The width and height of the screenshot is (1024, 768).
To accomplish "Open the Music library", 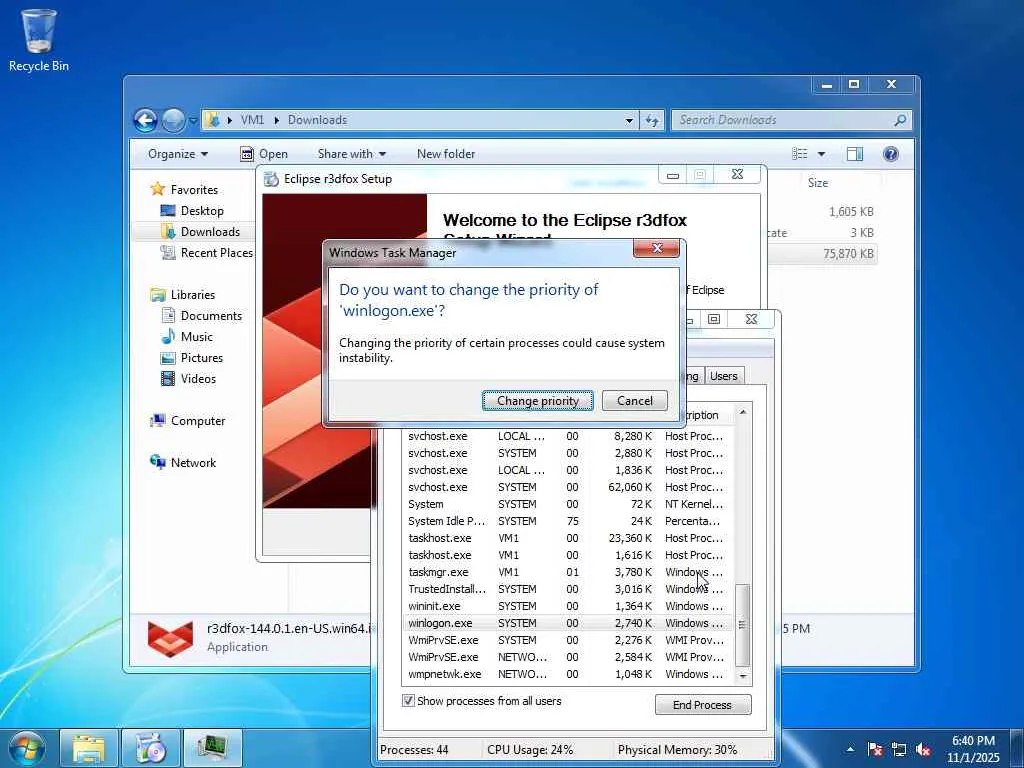I will [x=187, y=337].
